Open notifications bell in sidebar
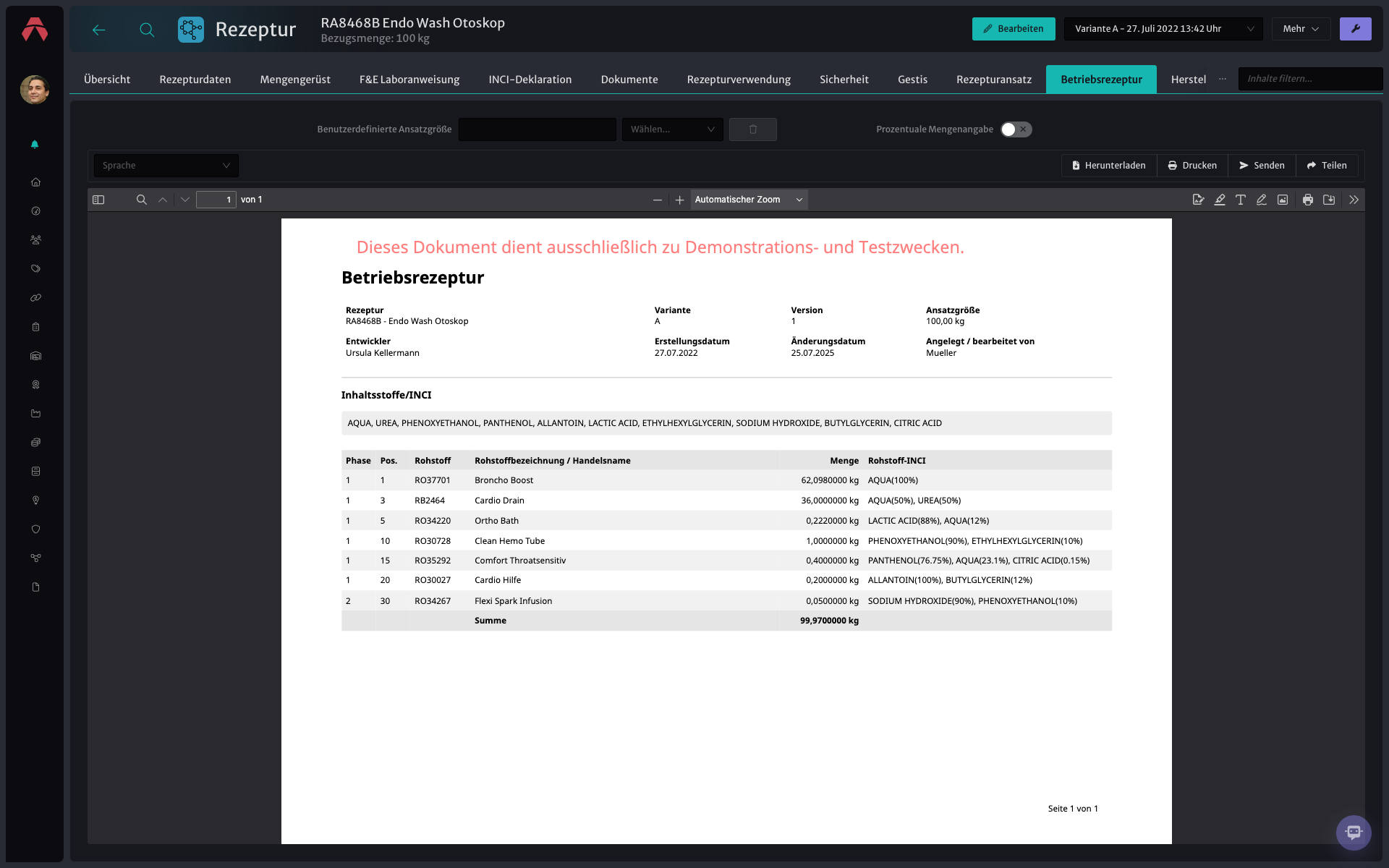This screenshot has height=868, width=1389. (x=35, y=144)
